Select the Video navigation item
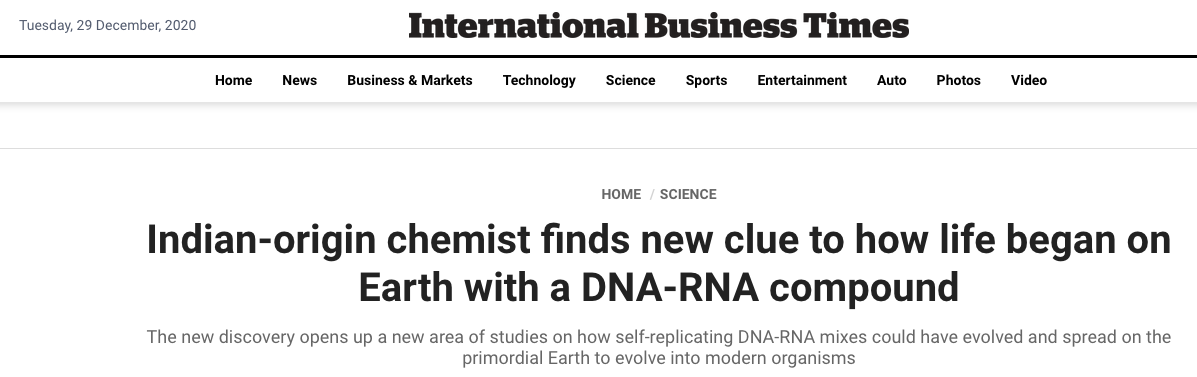 pyautogui.click(x=1029, y=80)
